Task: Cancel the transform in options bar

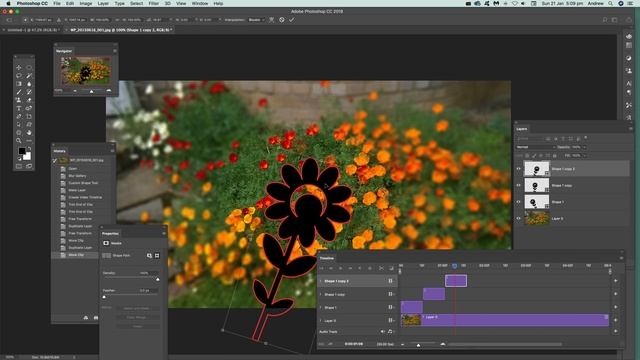Action: 282,20
